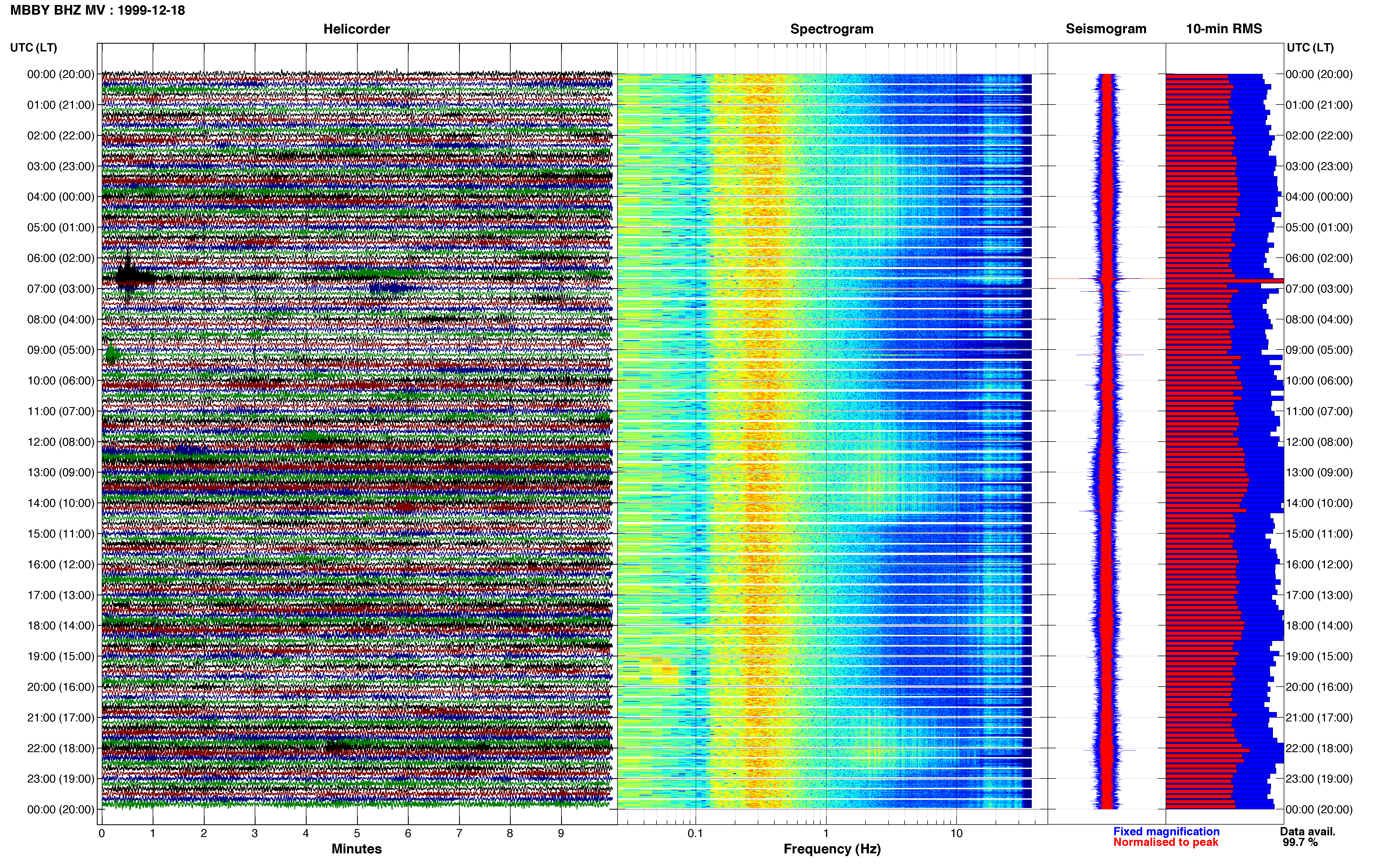Click the '5' minute tick on helicorder axis

(357, 833)
